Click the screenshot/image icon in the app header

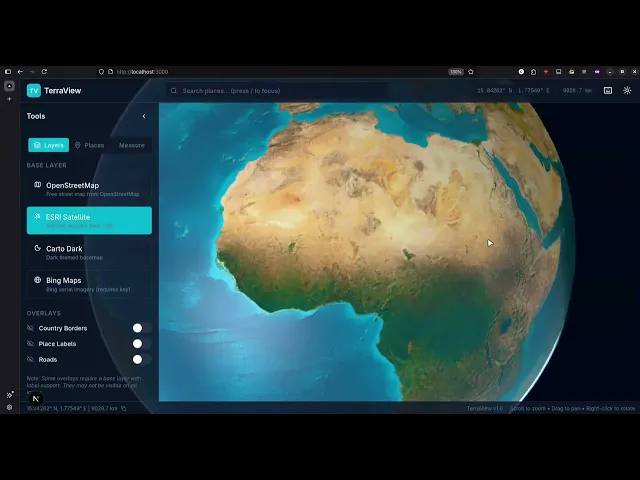tap(608, 91)
